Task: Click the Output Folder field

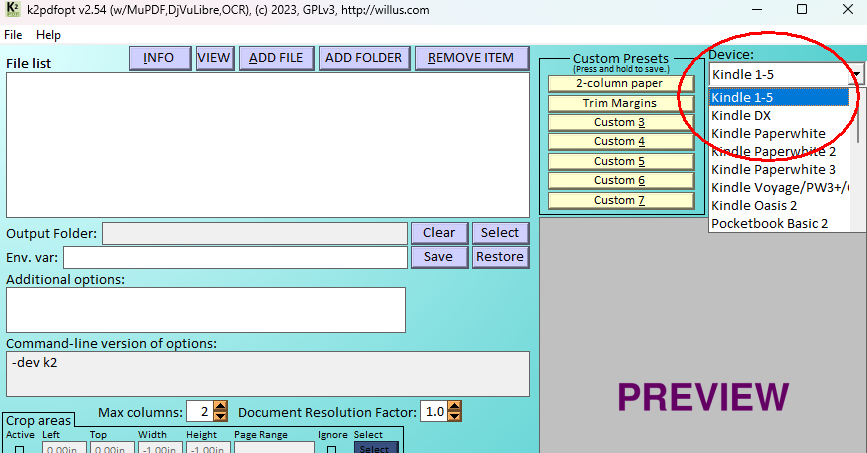Action: [x=255, y=233]
